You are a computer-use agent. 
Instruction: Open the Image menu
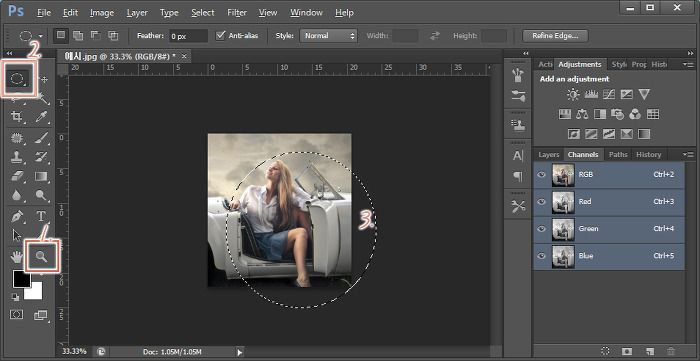tap(102, 12)
